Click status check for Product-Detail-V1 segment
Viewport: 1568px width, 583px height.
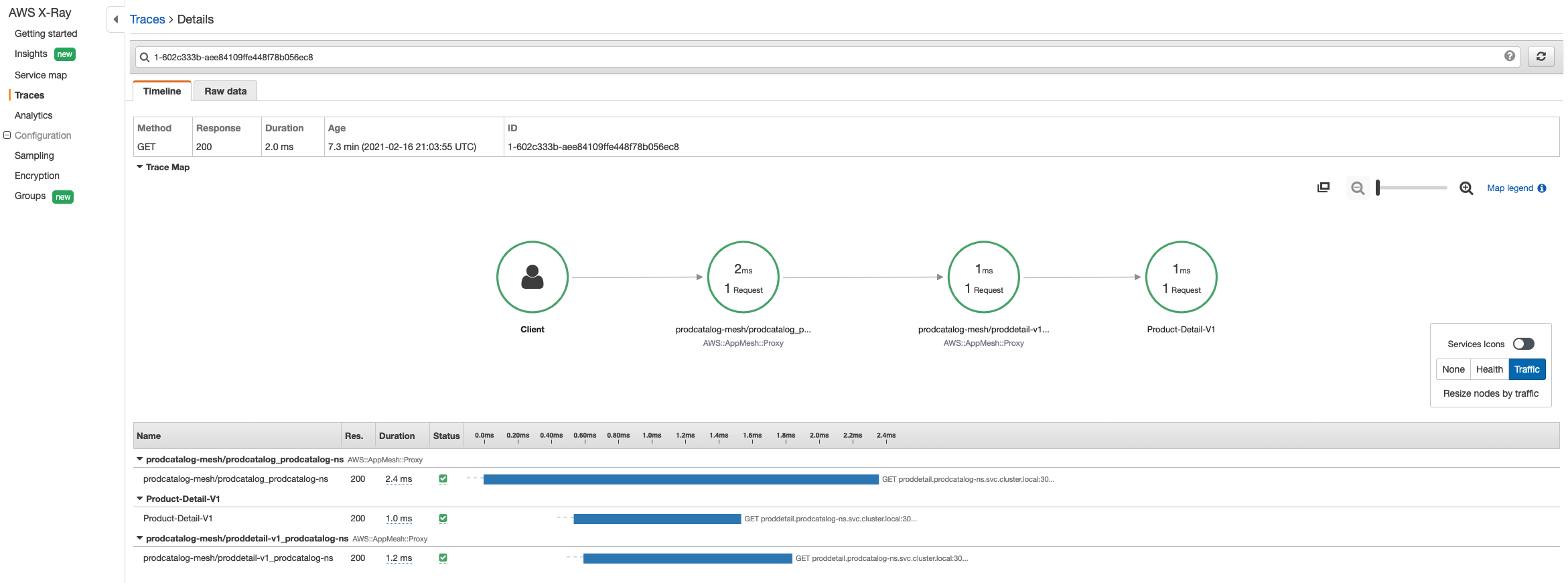pos(443,518)
